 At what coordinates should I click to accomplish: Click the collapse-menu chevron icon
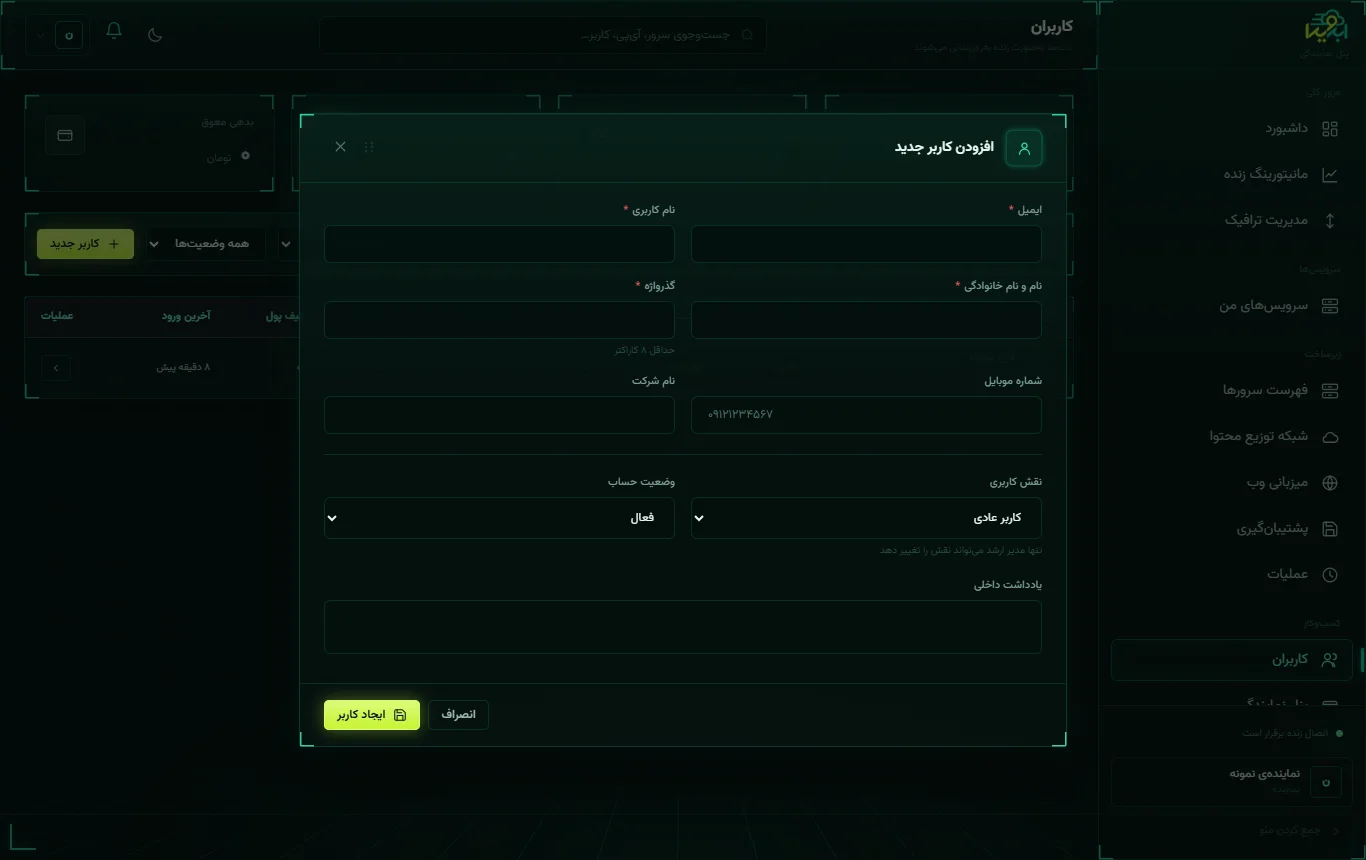click(1336, 830)
